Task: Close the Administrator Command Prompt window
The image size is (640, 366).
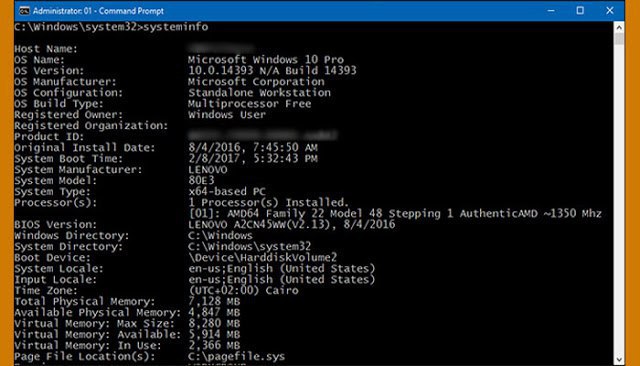Action: click(x=609, y=11)
